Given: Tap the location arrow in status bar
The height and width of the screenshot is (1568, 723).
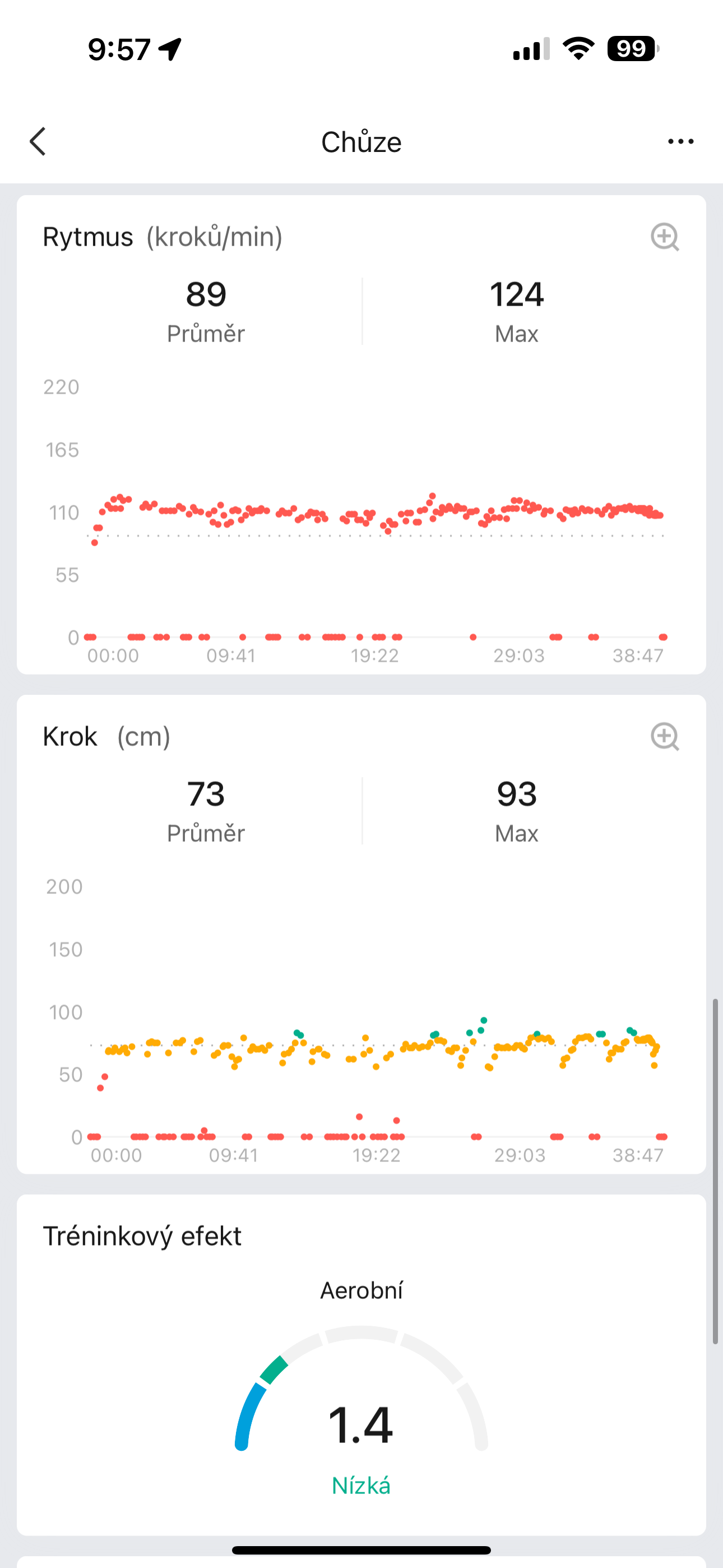Looking at the screenshot, I should click(170, 49).
